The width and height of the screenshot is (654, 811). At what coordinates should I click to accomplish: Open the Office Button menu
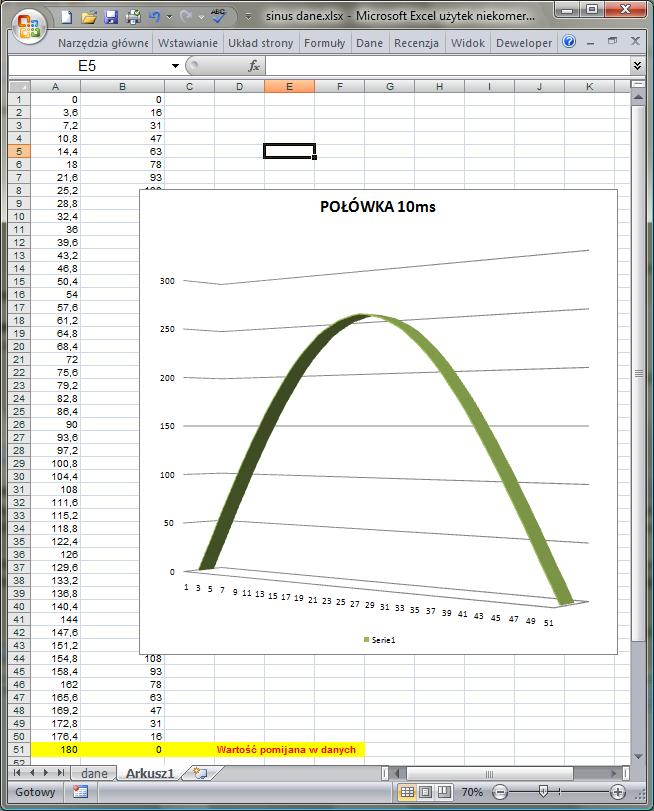(28, 25)
